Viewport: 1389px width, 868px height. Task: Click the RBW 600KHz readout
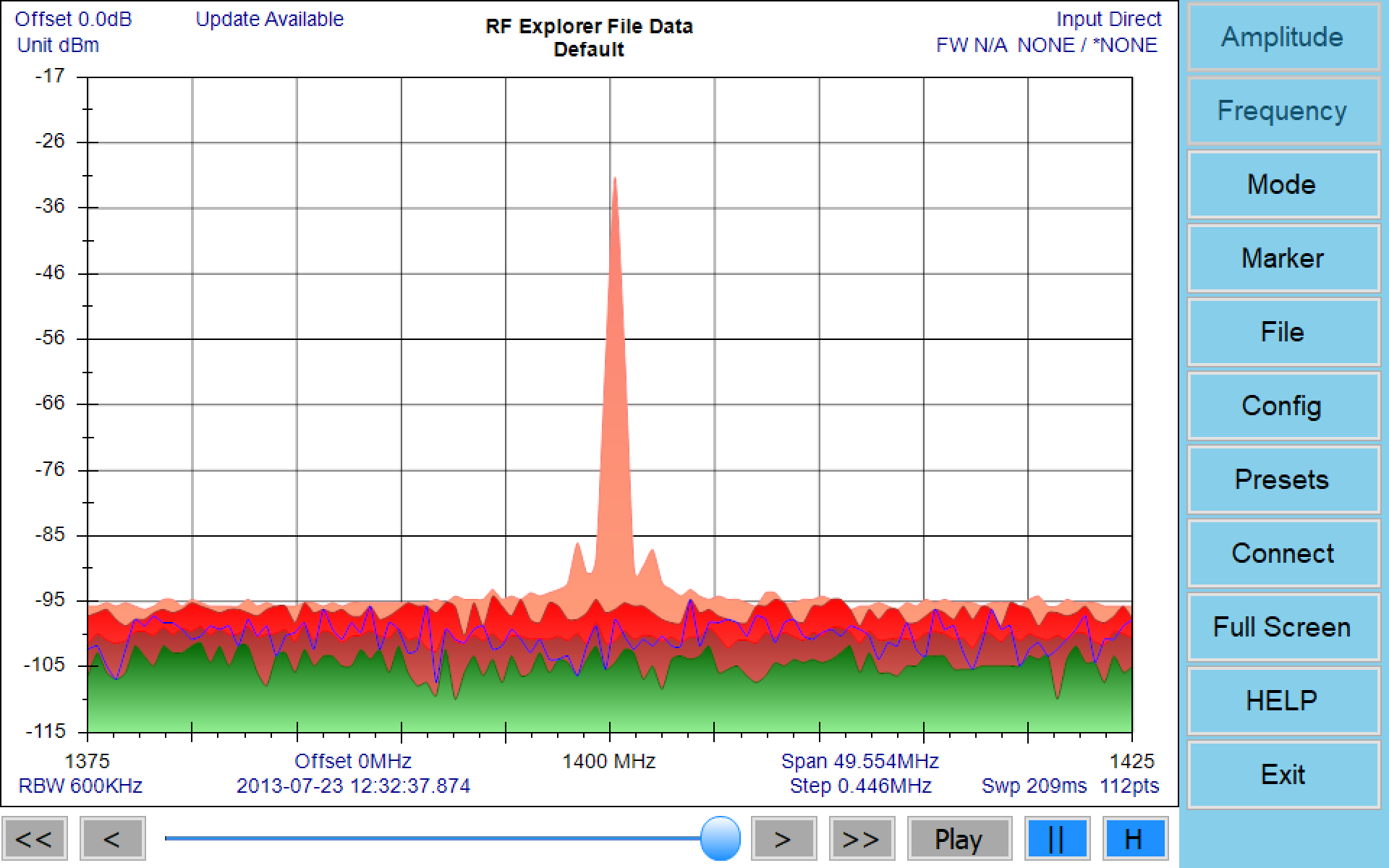click(80, 786)
